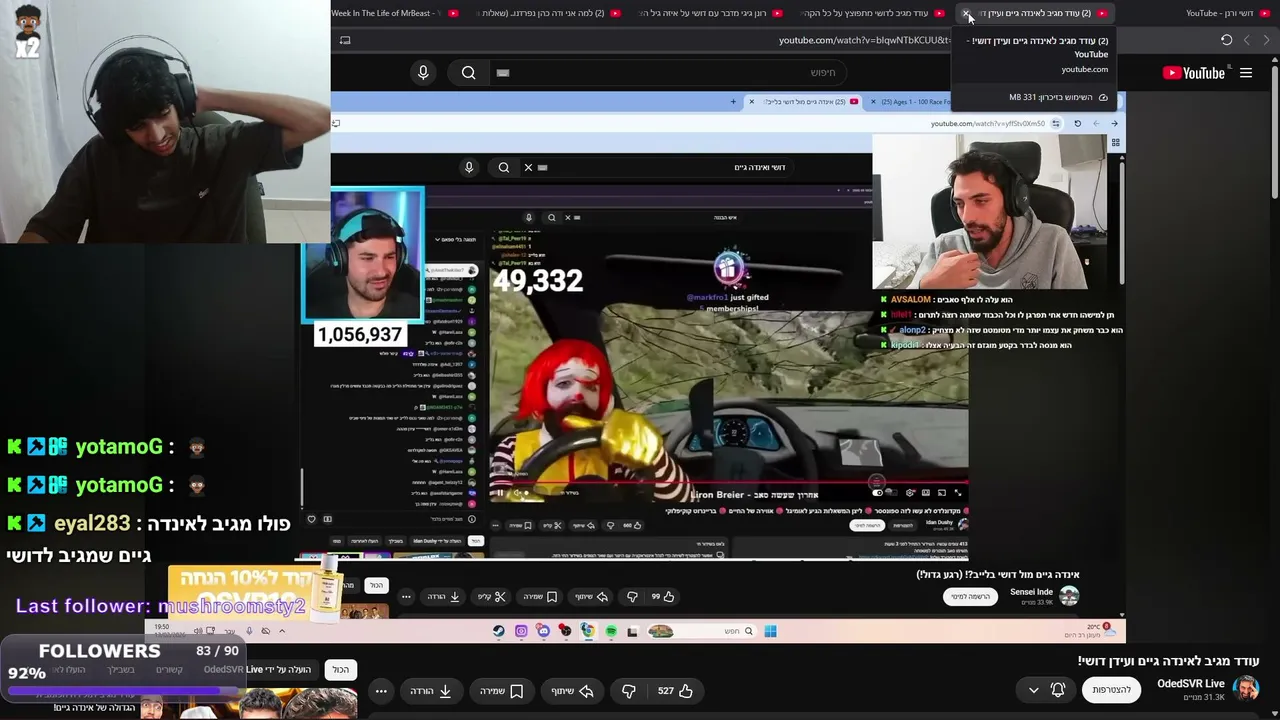Dislike the Sensei Inde video
The image size is (1280, 720).
coord(631,596)
